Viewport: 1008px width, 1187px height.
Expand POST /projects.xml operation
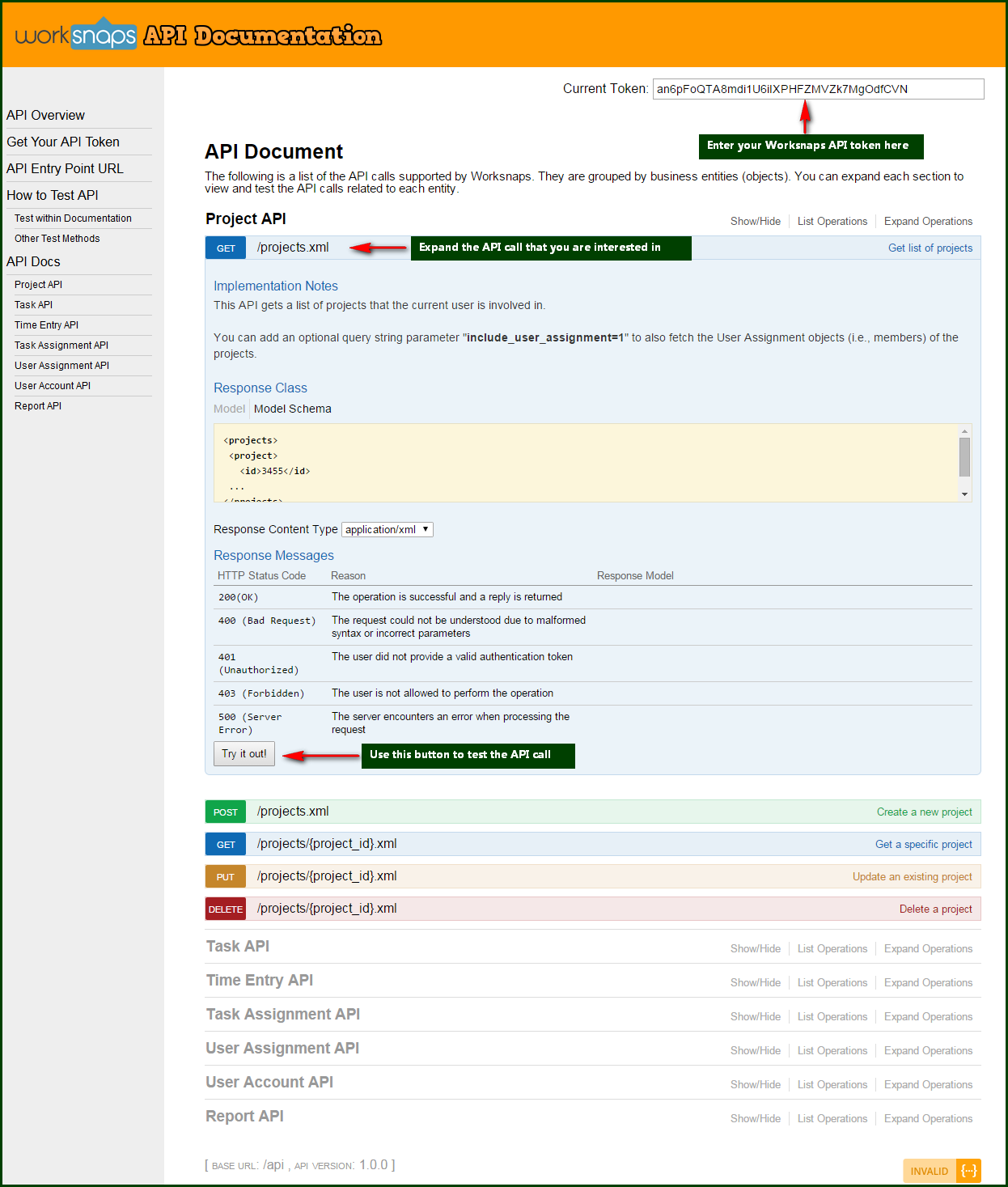click(293, 812)
